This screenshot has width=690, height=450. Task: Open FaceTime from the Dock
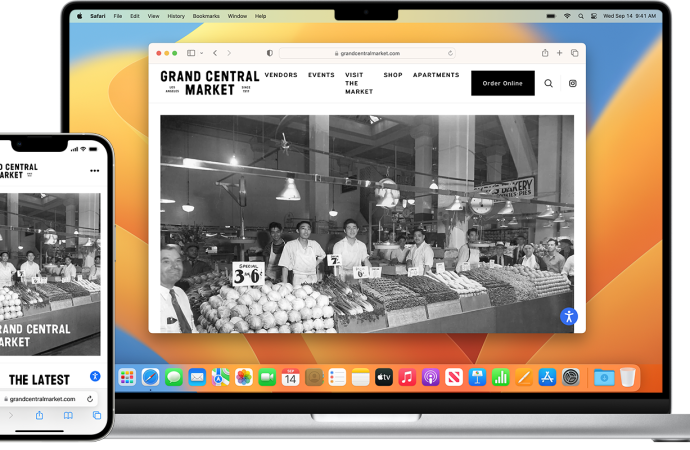(267, 377)
